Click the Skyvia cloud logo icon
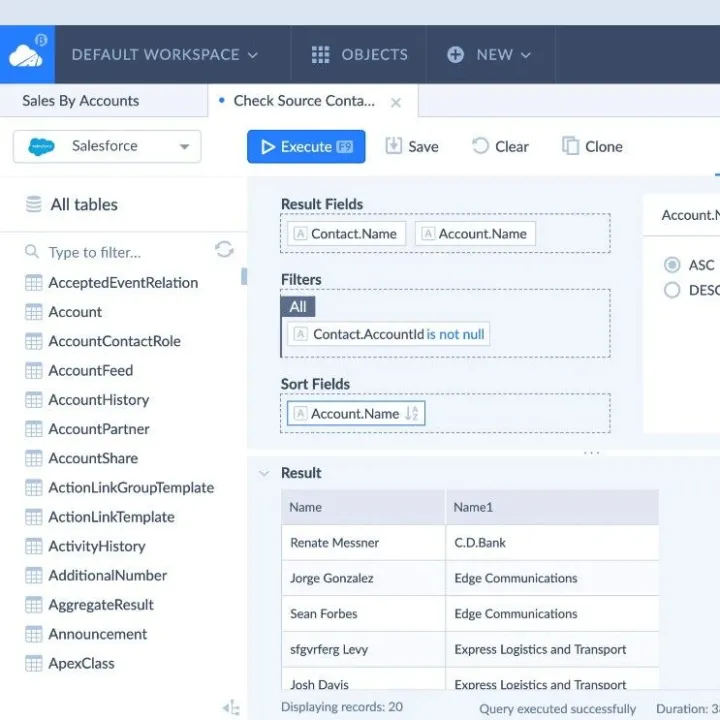Viewport: 720px width, 720px height. [x=27, y=54]
